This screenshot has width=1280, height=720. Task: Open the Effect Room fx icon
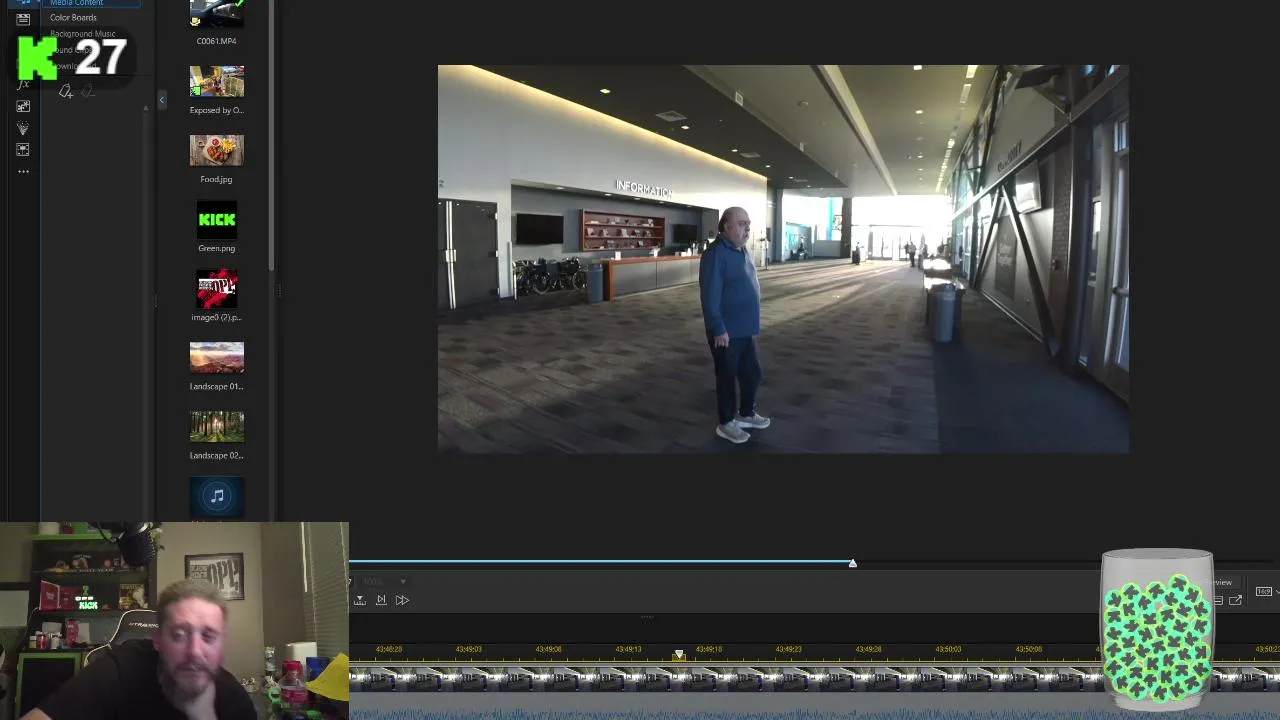pos(23,85)
